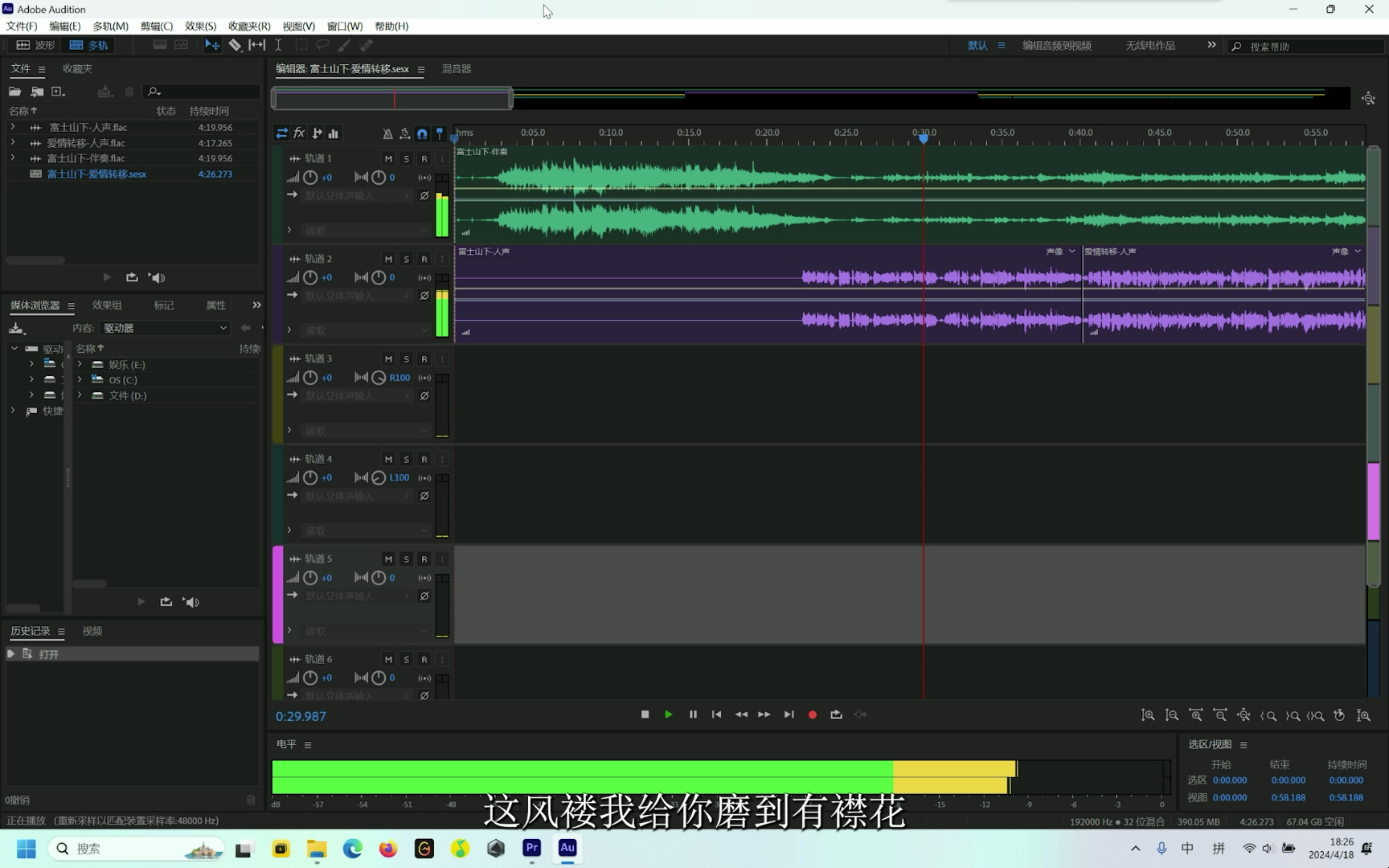Adjust track 轨道 3 pan knob R100
Viewport: 1389px width, 868px height.
tap(379, 378)
